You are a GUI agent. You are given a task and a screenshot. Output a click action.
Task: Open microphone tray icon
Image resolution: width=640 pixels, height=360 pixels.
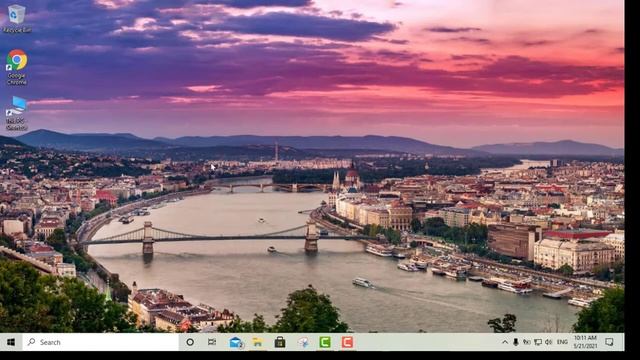pyautogui.click(x=516, y=342)
